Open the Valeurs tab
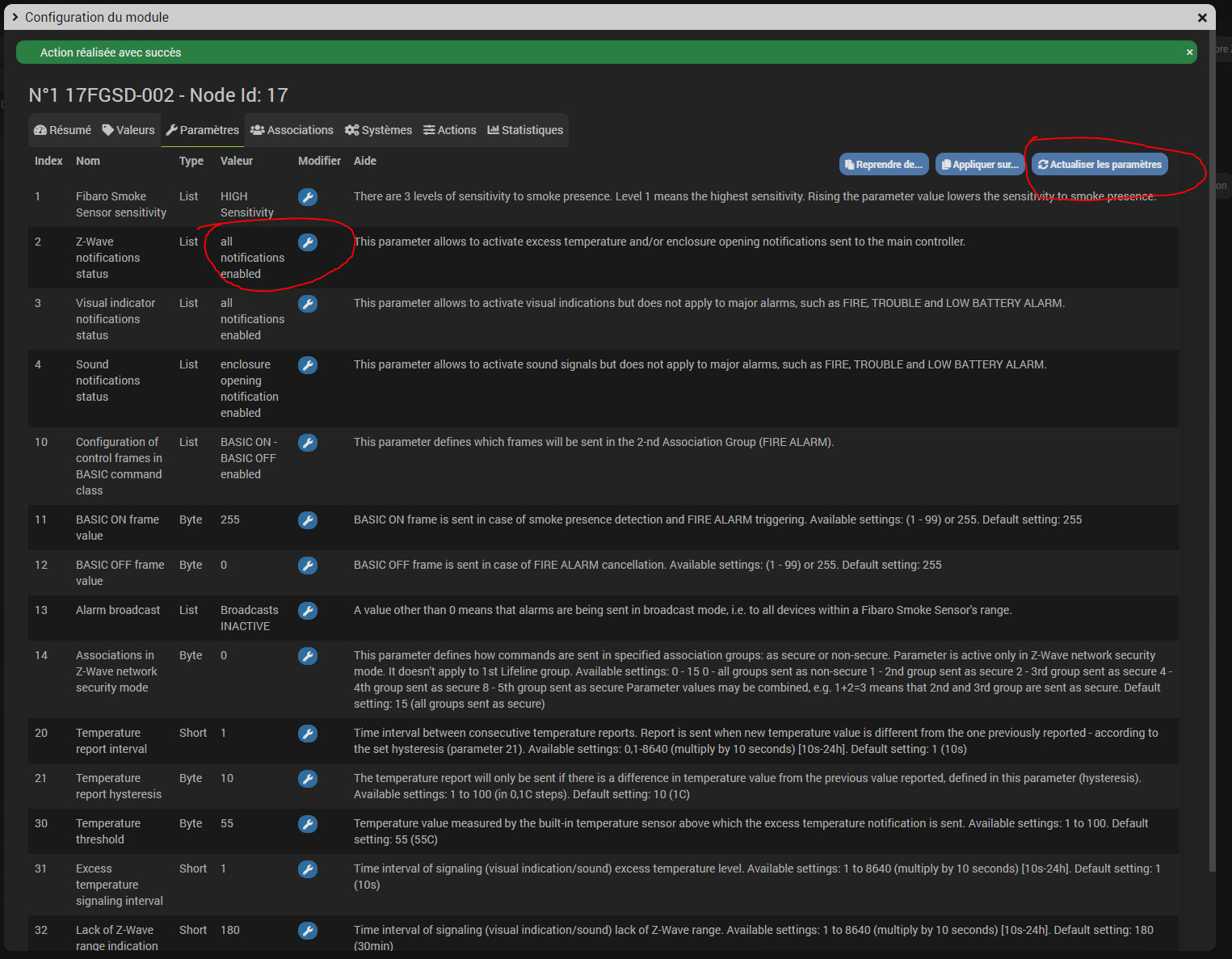The image size is (1232, 959). point(128,130)
